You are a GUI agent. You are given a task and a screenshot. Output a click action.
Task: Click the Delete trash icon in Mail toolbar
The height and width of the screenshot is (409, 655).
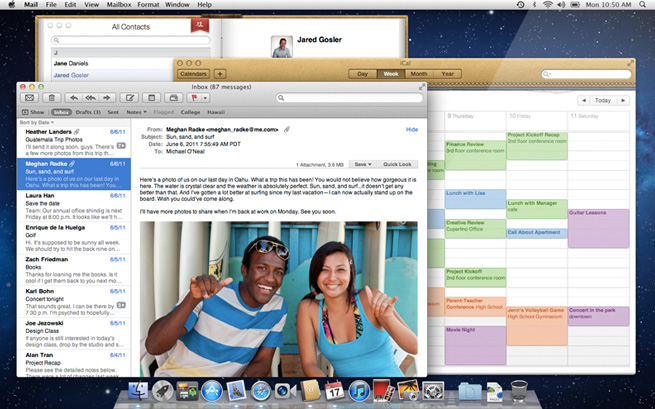51,98
